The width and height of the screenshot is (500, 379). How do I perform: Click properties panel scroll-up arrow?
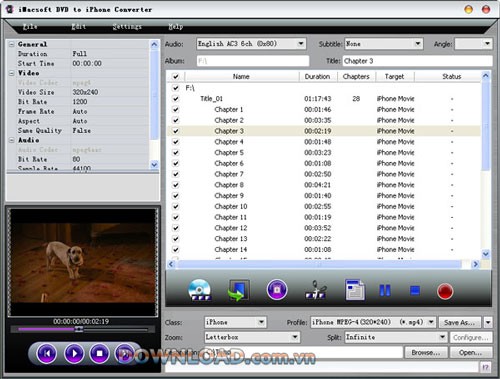pos(154,44)
